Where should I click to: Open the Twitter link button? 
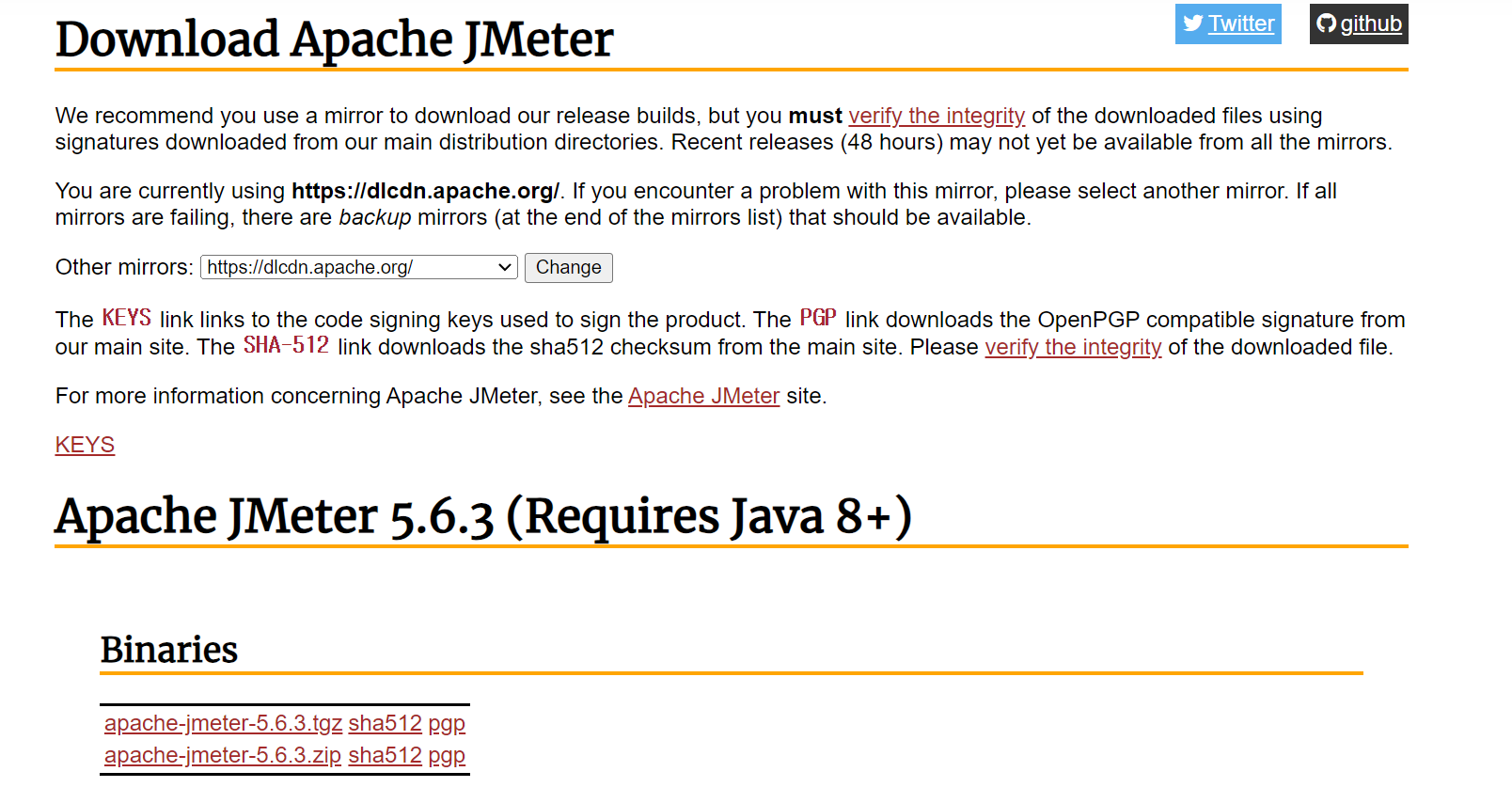pos(1228,24)
